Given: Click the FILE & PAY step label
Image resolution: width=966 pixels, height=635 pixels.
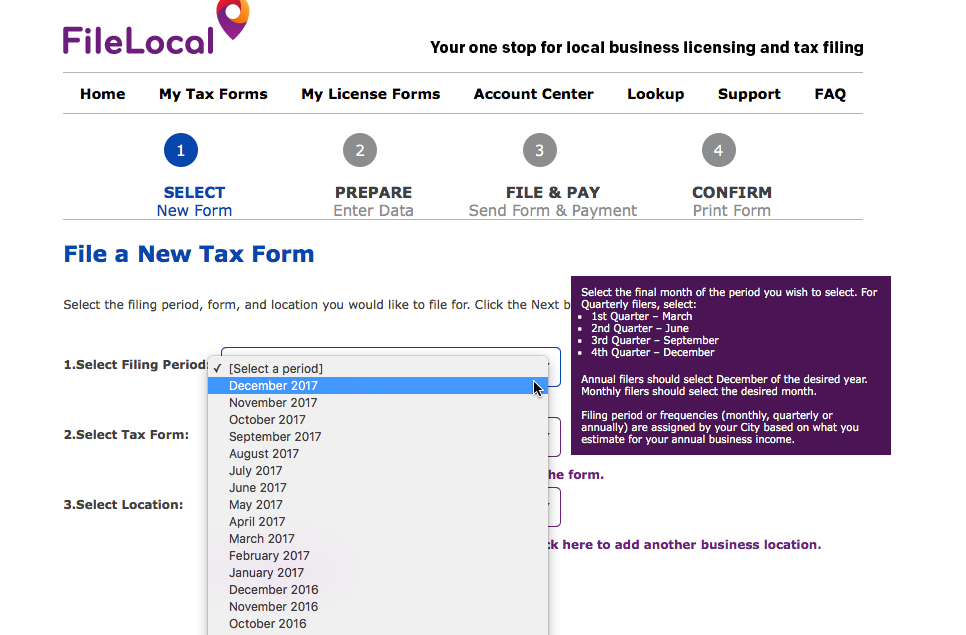Looking at the screenshot, I should click(x=553, y=201).
